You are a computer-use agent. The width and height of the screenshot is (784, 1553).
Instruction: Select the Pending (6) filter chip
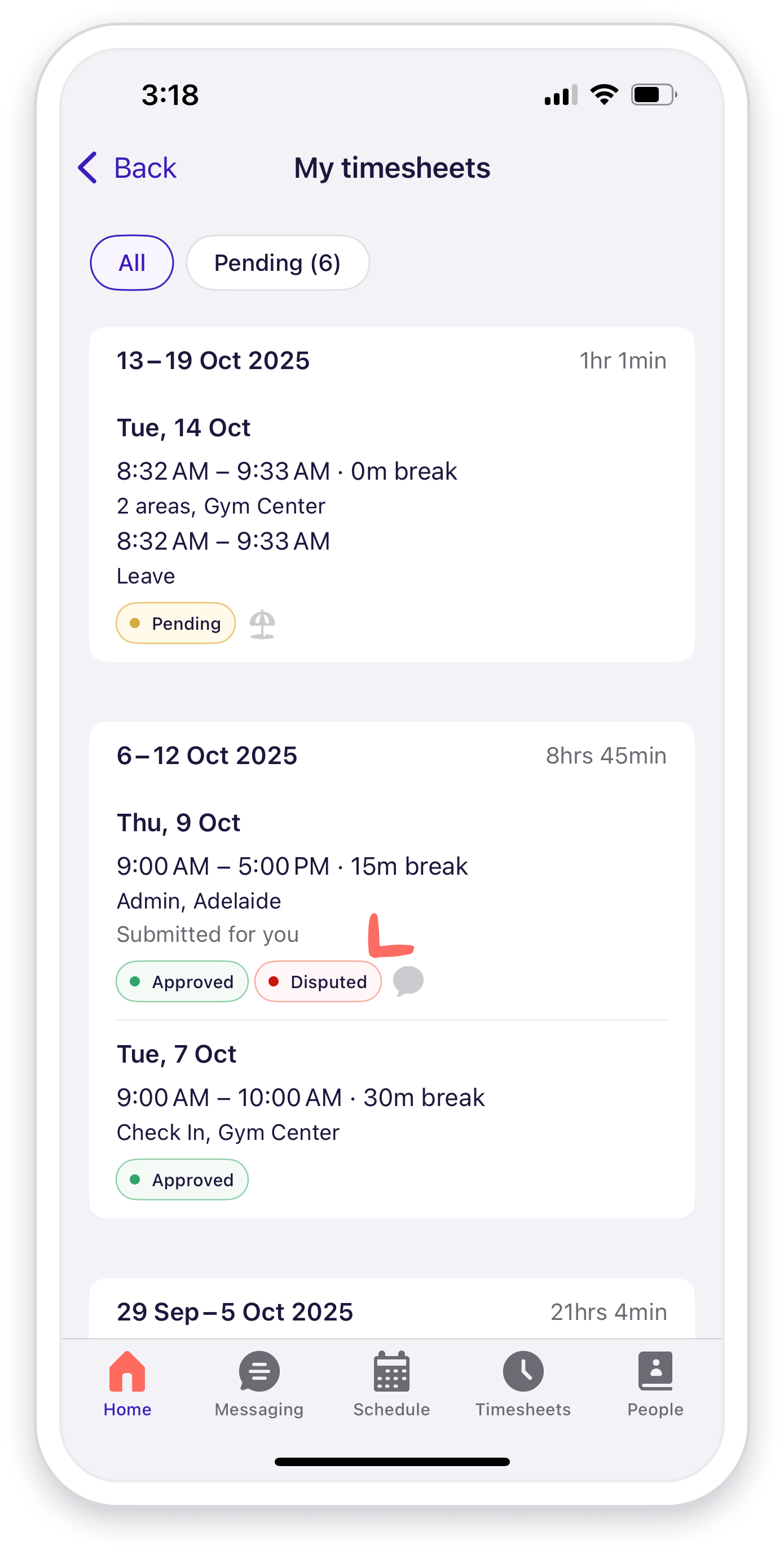277,263
